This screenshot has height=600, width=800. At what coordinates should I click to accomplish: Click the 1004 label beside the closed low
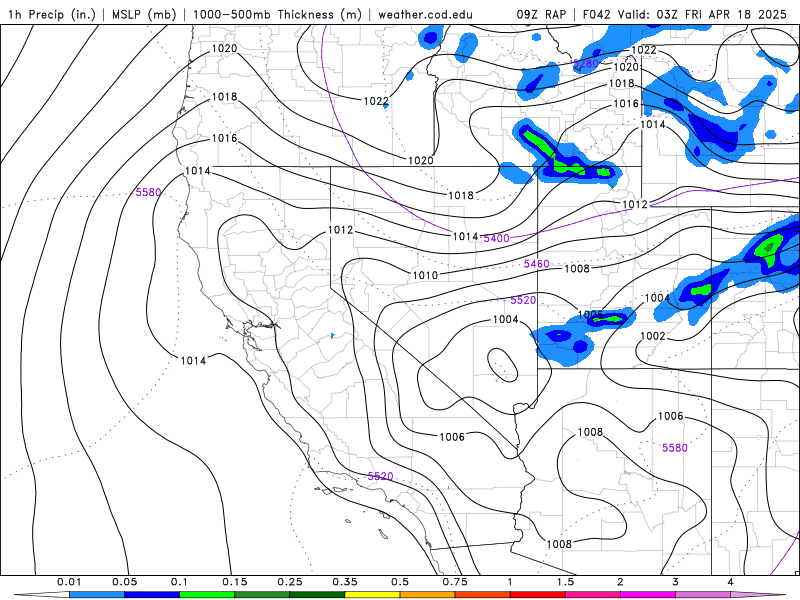point(506,319)
